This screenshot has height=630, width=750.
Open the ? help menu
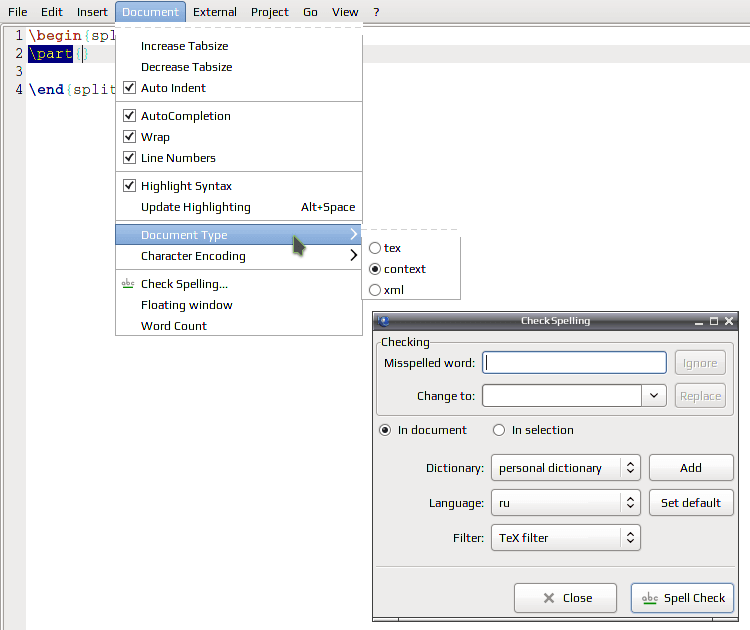coord(376,12)
